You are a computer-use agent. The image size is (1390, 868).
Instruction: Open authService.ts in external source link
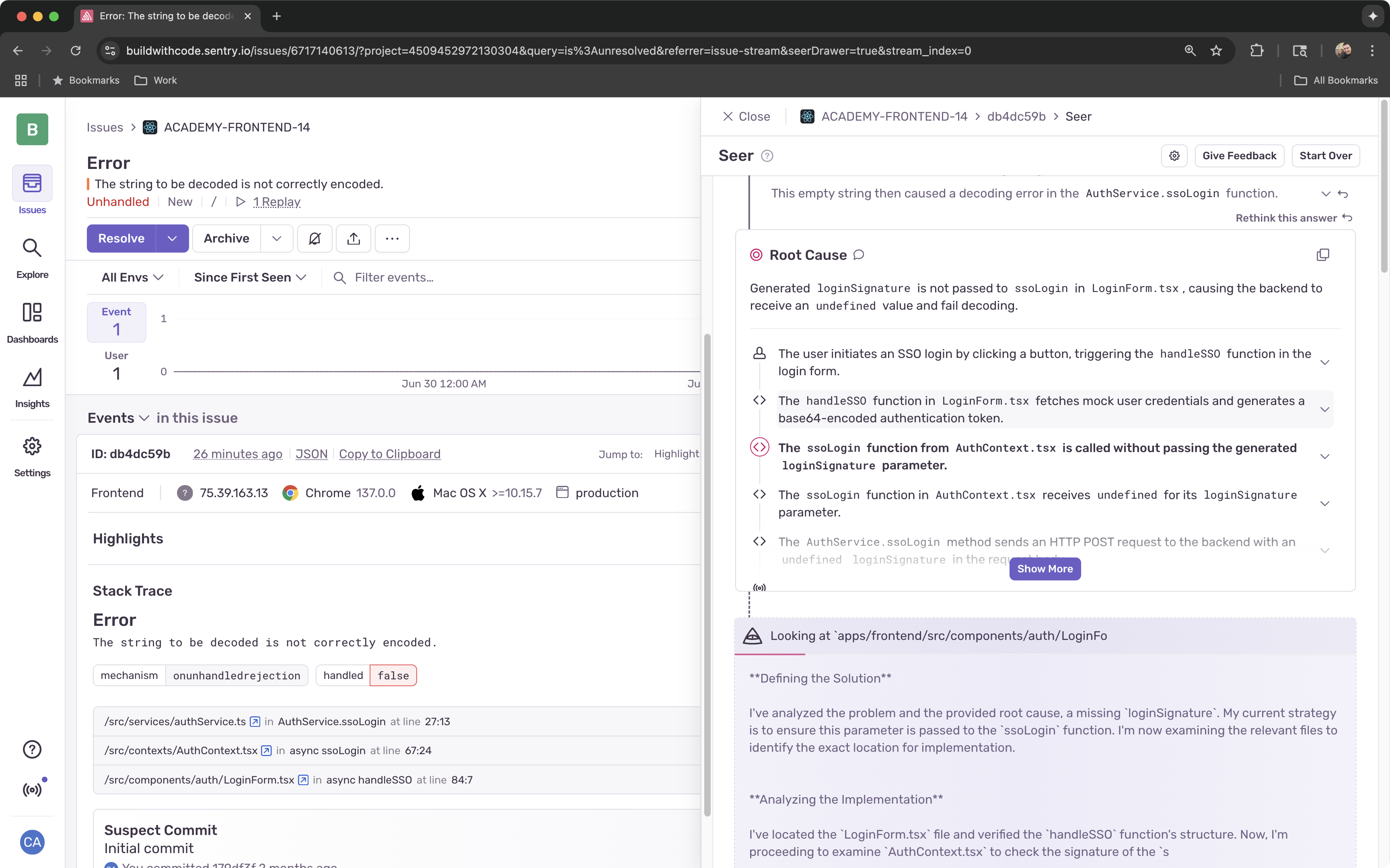pos(255,722)
